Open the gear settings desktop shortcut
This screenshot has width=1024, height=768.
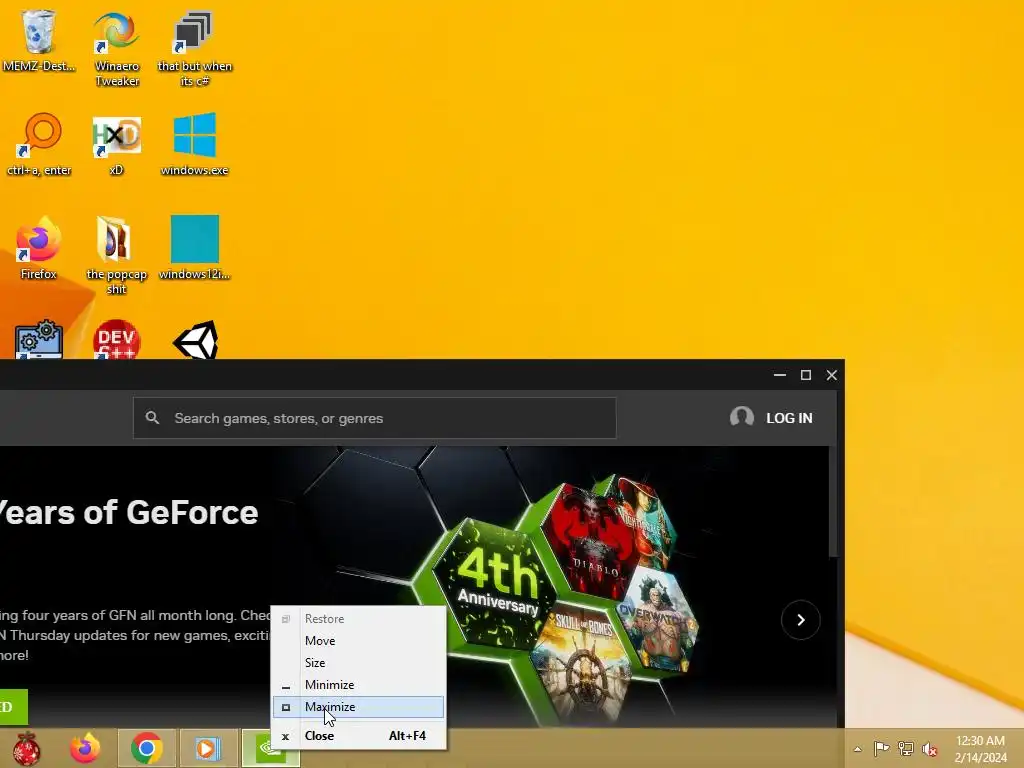(39, 339)
